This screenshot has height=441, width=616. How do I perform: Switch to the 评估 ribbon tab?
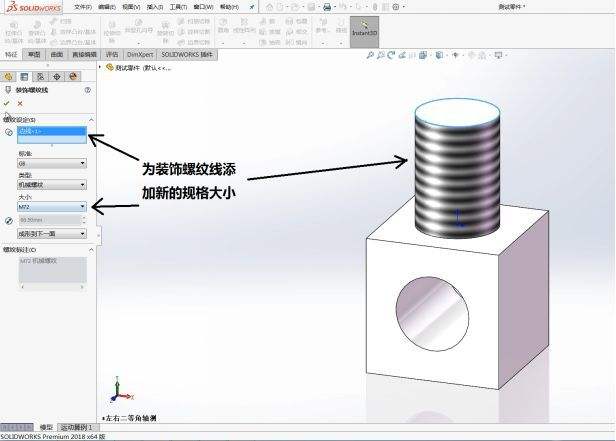coord(112,55)
